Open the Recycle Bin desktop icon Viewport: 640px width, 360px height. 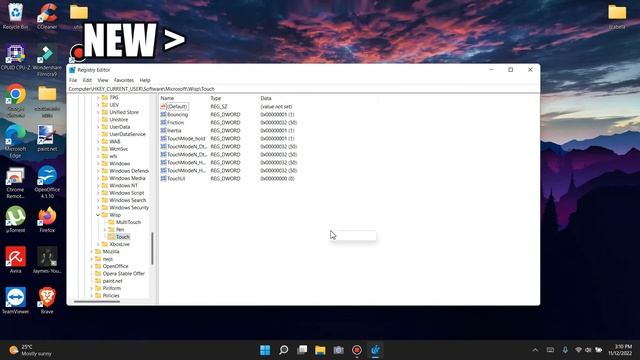click(16, 16)
